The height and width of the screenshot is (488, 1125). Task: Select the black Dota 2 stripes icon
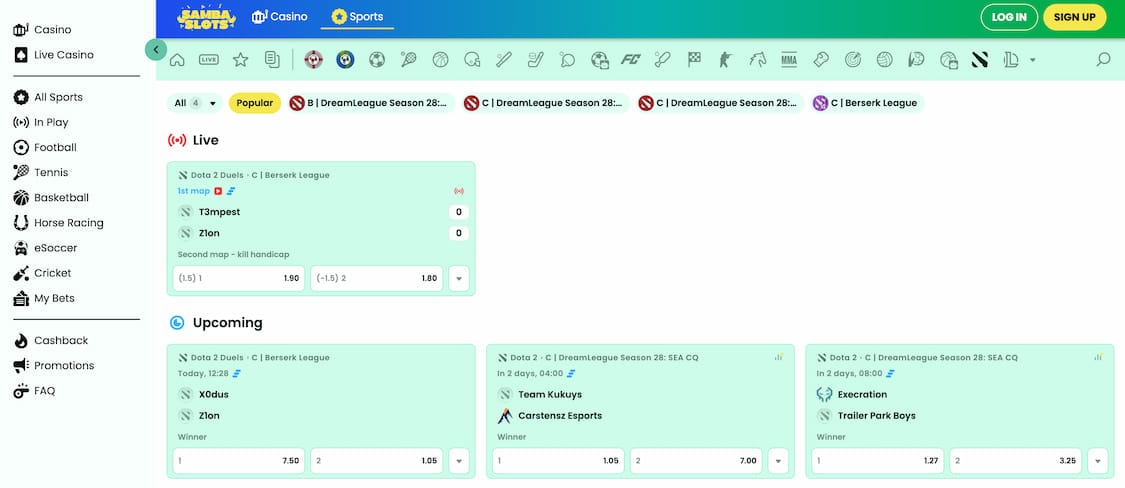(x=979, y=60)
